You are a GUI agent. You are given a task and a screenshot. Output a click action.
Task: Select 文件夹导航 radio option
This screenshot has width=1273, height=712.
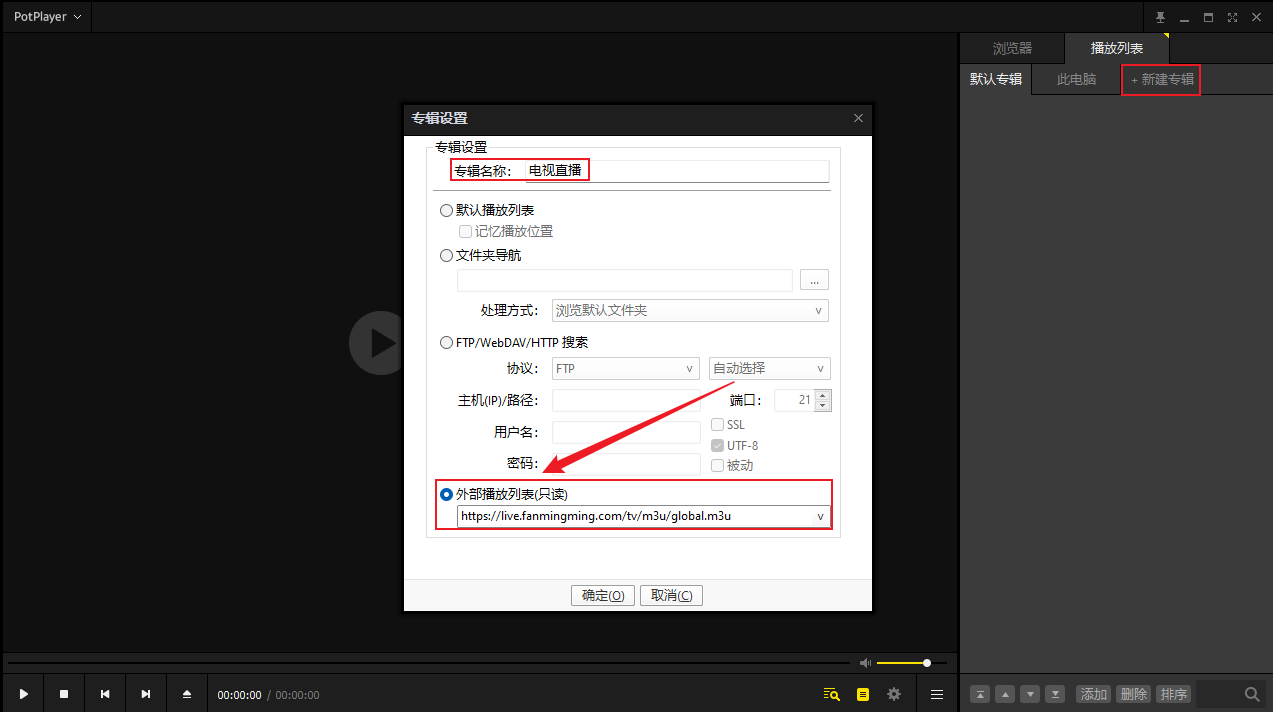[x=481, y=255]
